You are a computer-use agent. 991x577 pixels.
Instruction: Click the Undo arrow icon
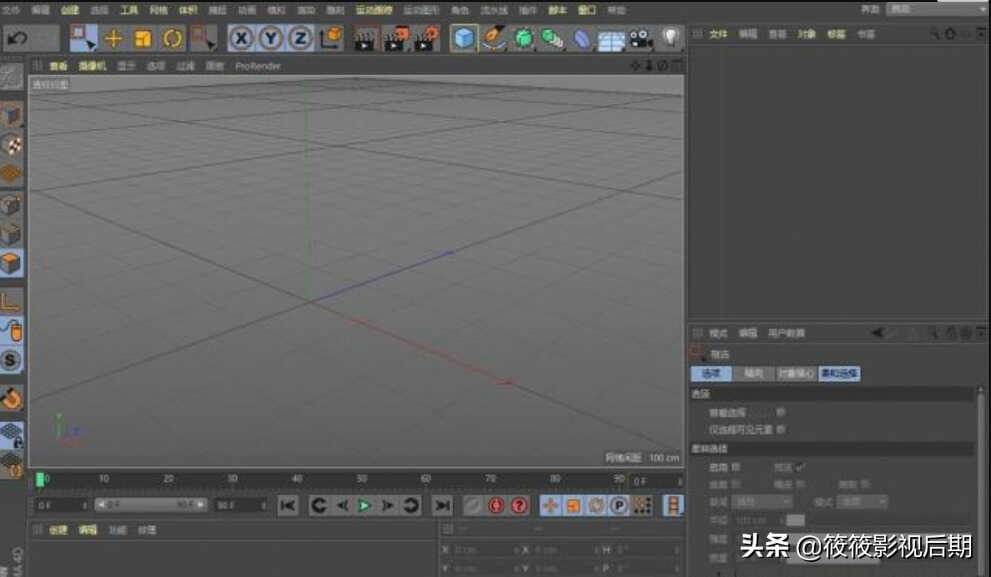pyautogui.click(x=17, y=39)
